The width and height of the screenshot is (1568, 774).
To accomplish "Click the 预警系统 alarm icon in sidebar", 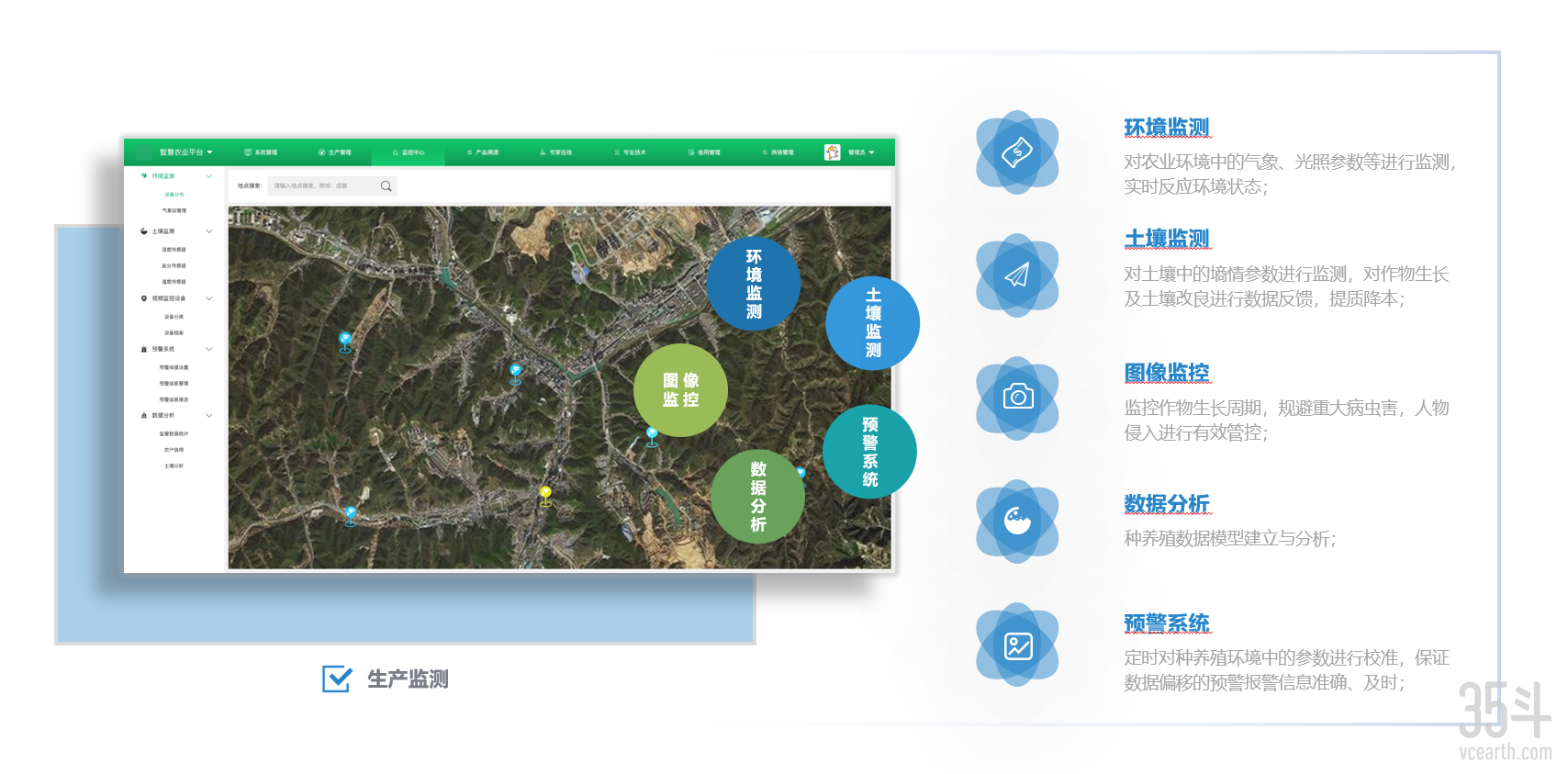I will 144,349.
